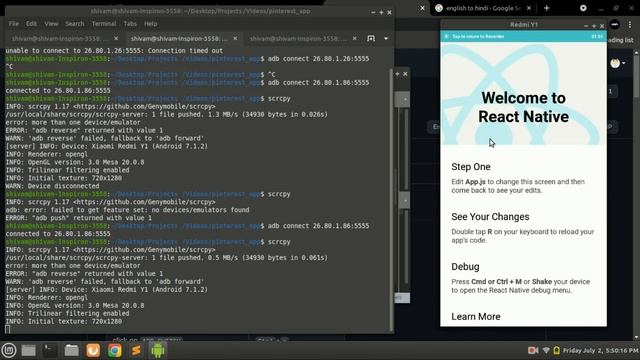The height and width of the screenshot is (360, 640).
Task: Expand the terminal tab list dropdown arrow
Action: point(386,38)
